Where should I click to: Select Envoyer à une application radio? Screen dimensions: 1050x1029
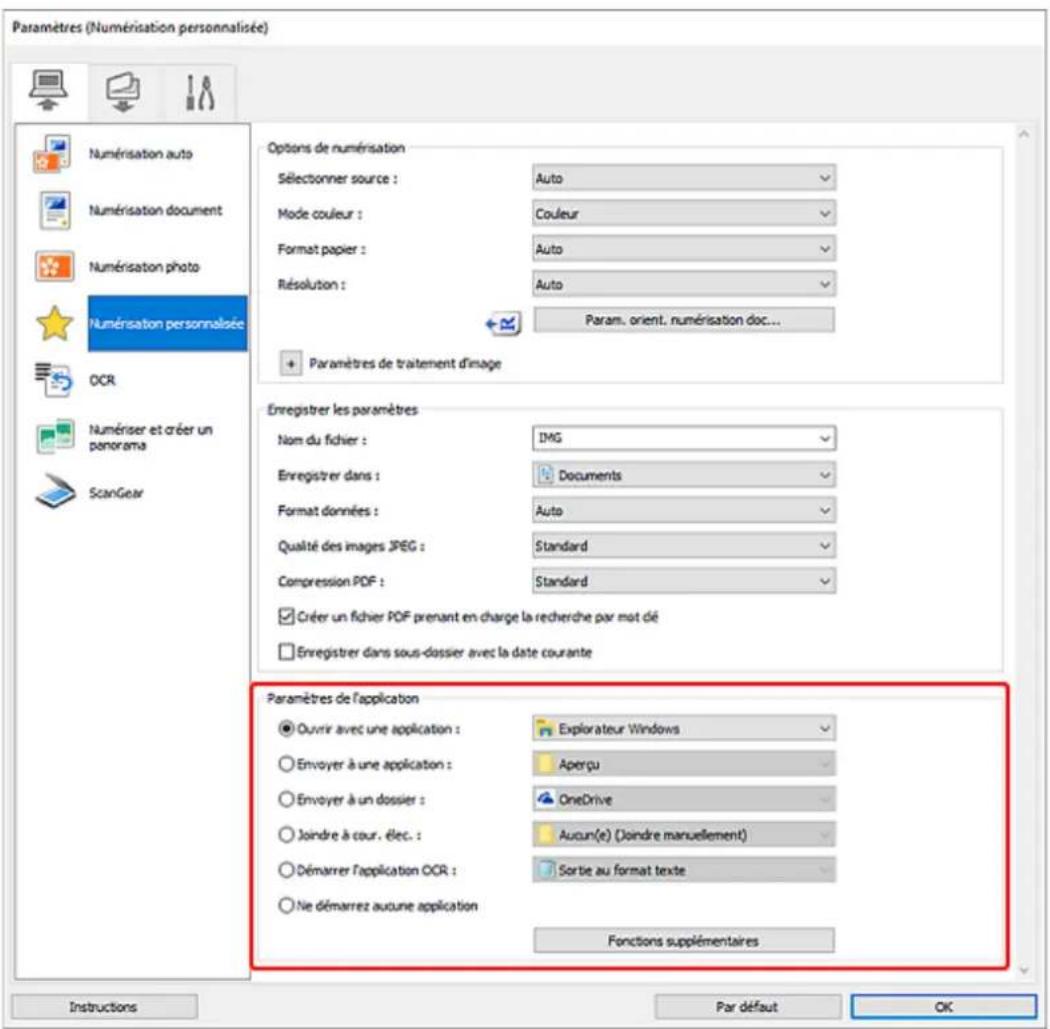click(x=286, y=764)
